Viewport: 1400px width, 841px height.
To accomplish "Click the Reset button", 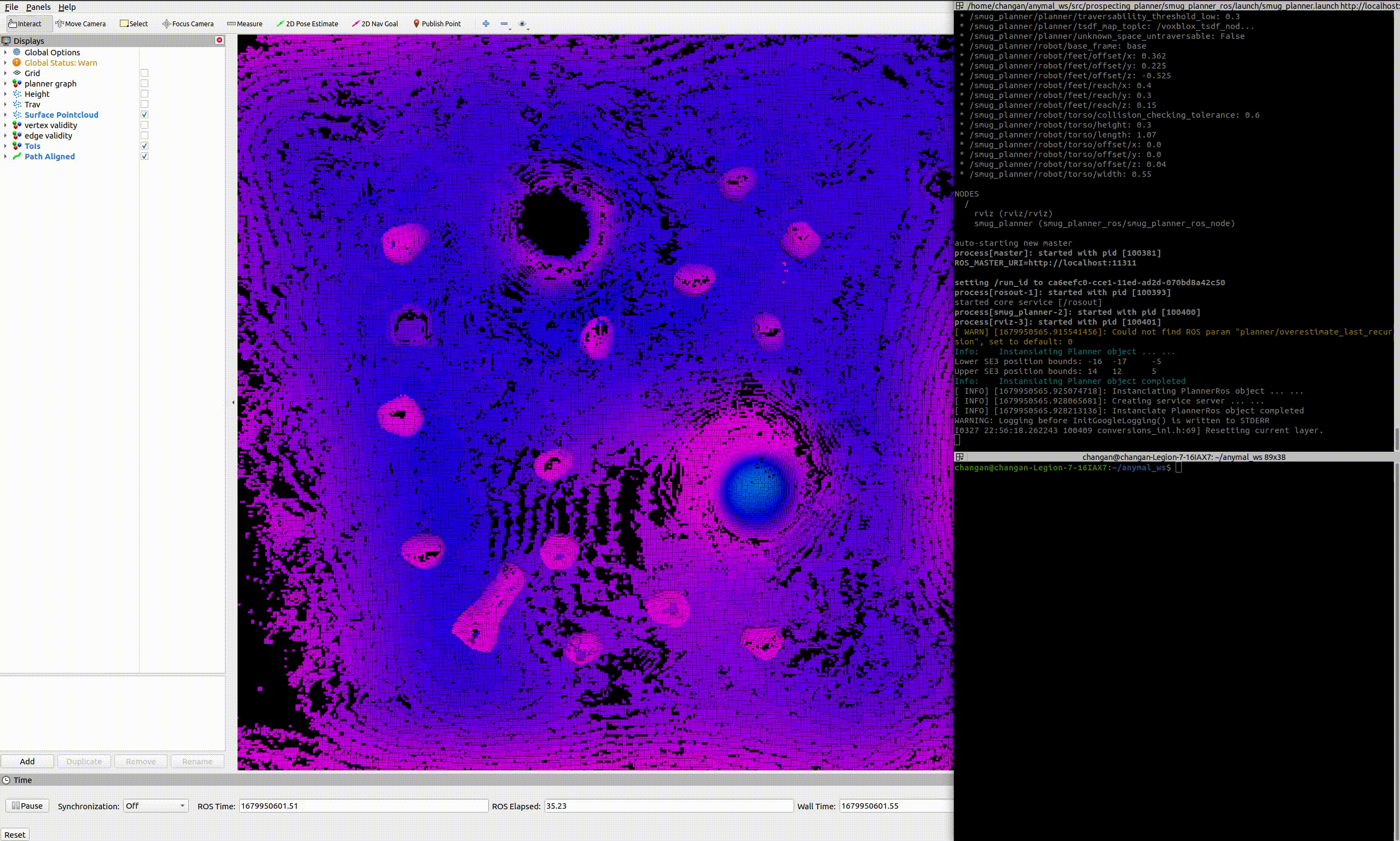I will click(x=14, y=834).
